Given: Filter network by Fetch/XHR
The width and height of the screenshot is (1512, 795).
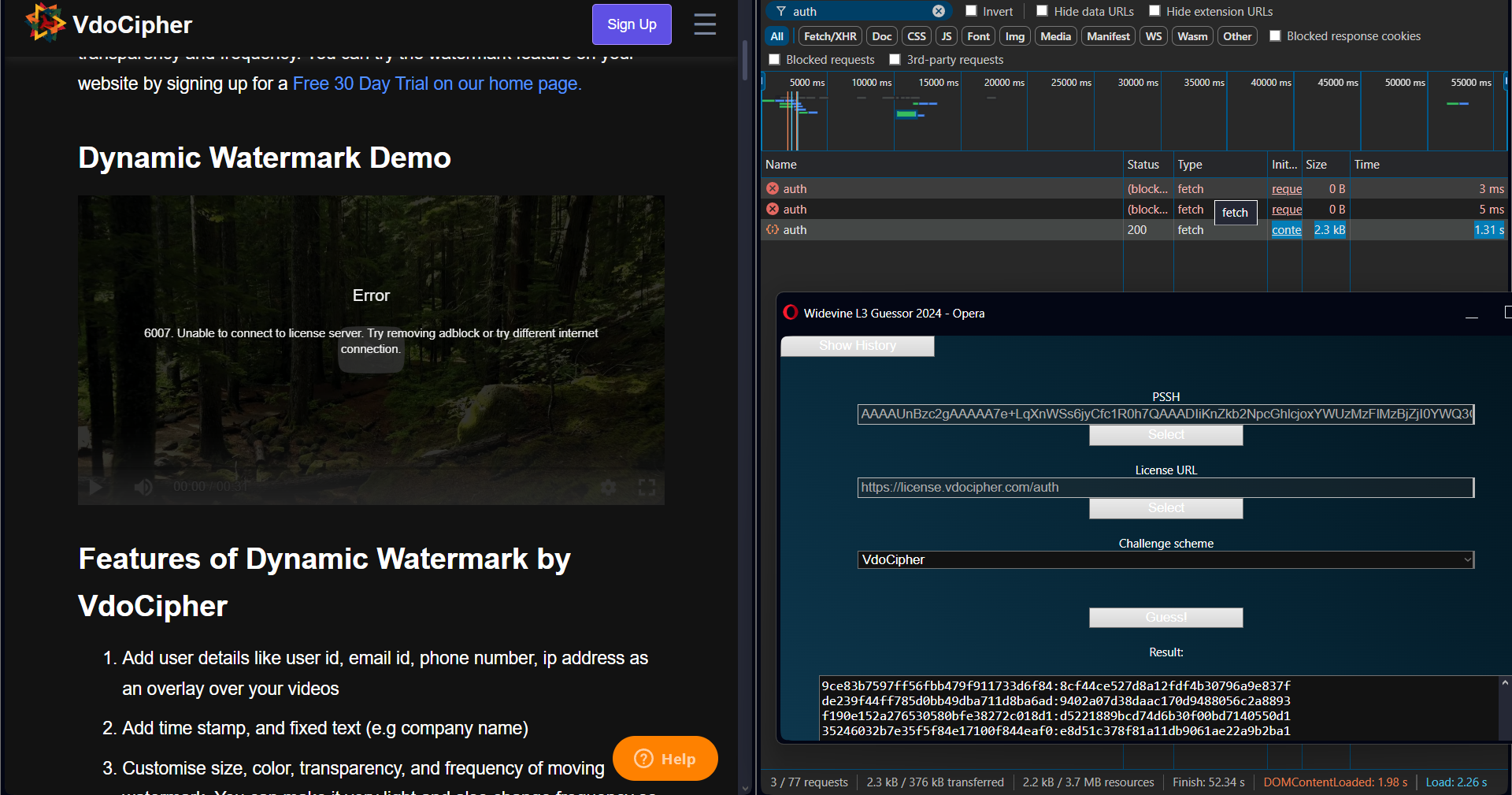Looking at the screenshot, I should point(830,36).
